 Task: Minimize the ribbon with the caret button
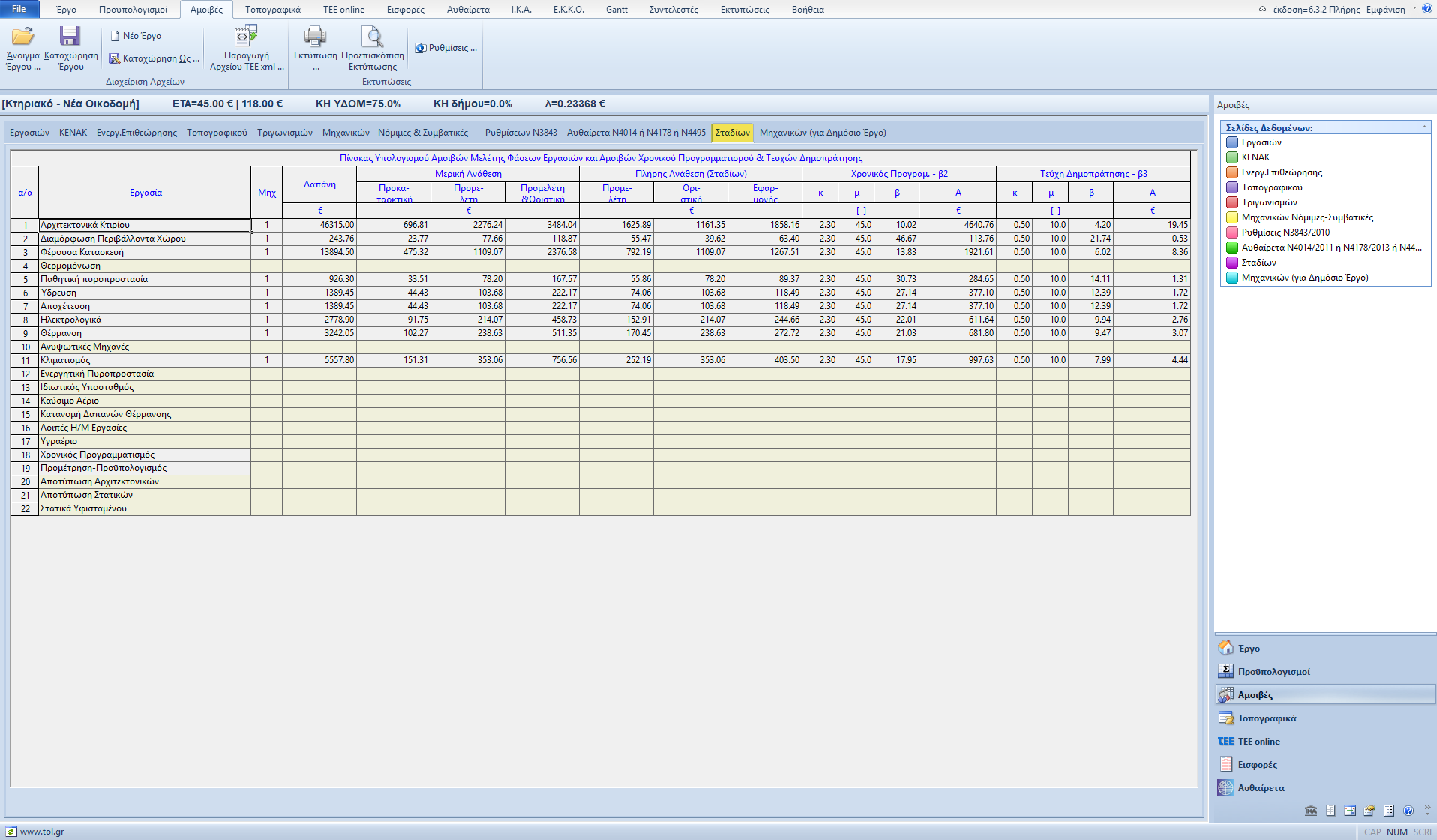pos(1262,9)
